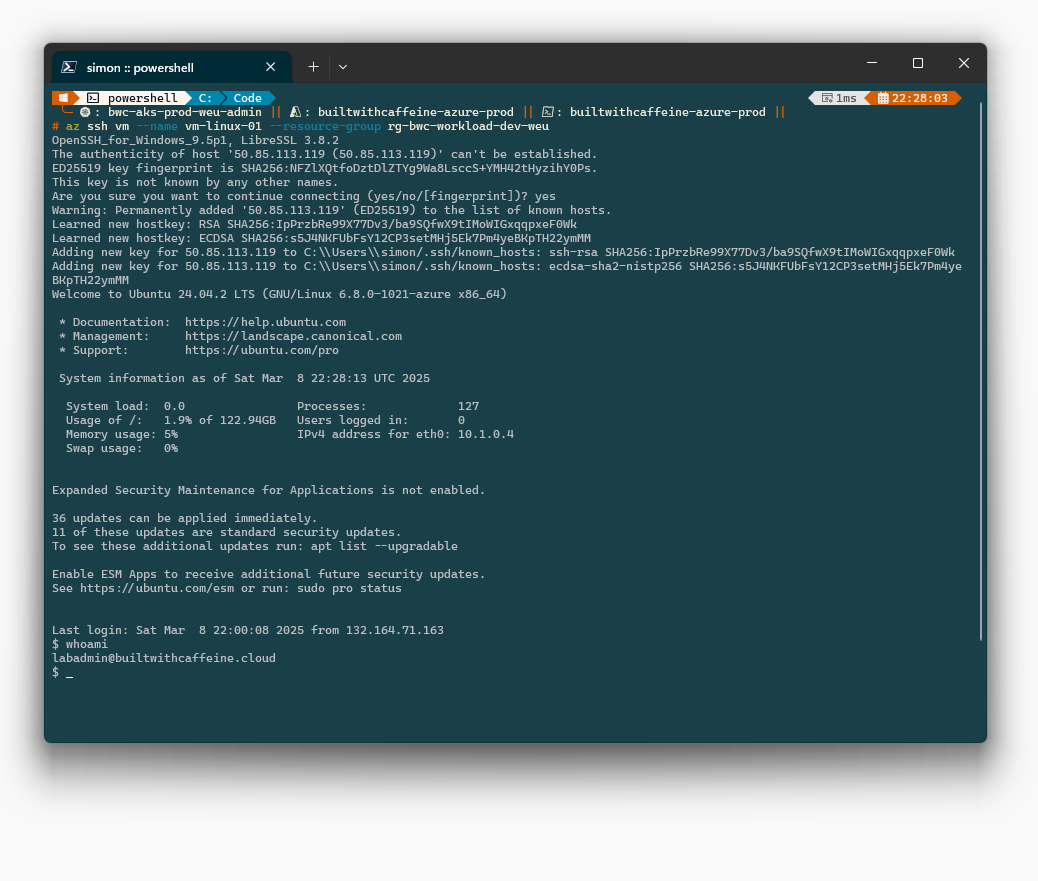Click the 'yes' confirmation answer
Image resolution: width=1038 pixels, height=881 pixels.
pyautogui.click(x=545, y=196)
